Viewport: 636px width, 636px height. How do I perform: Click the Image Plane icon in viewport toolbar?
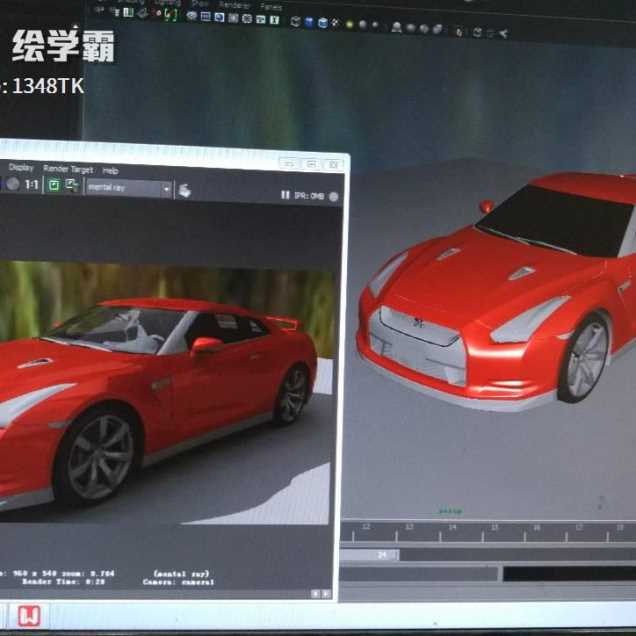pyautogui.click(x=142, y=13)
